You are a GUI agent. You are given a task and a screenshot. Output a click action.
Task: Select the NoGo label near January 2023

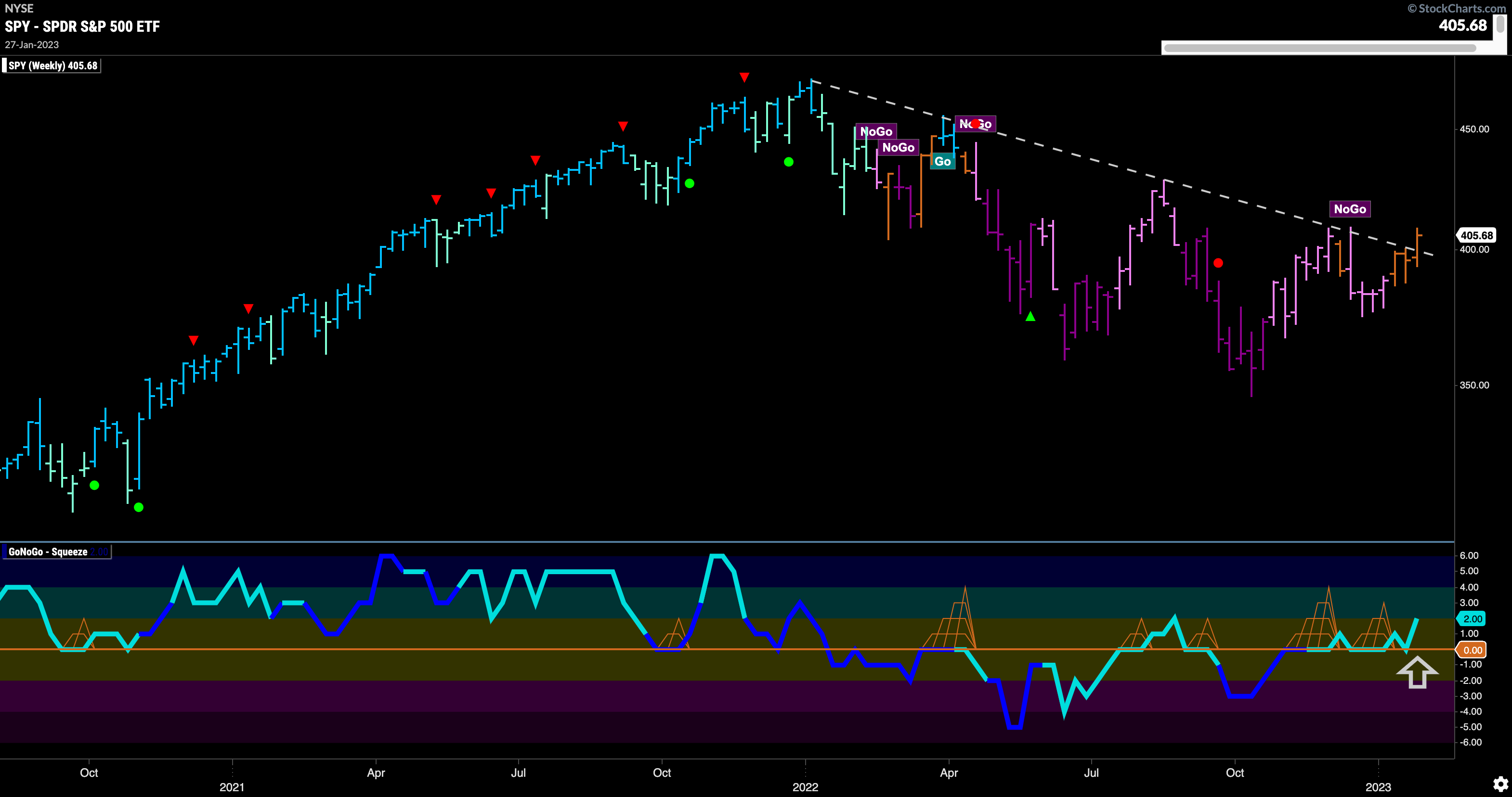click(1349, 209)
